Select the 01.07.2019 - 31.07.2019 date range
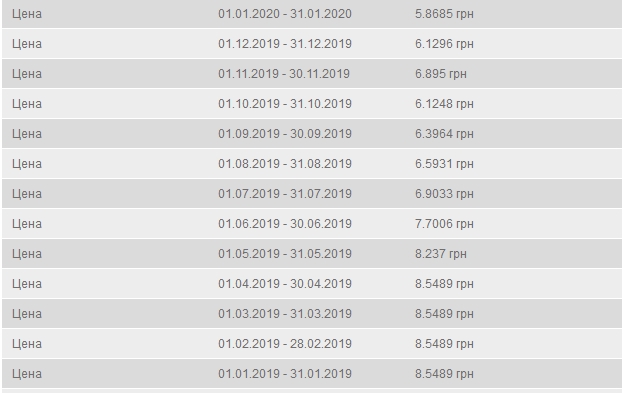 point(285,194)
